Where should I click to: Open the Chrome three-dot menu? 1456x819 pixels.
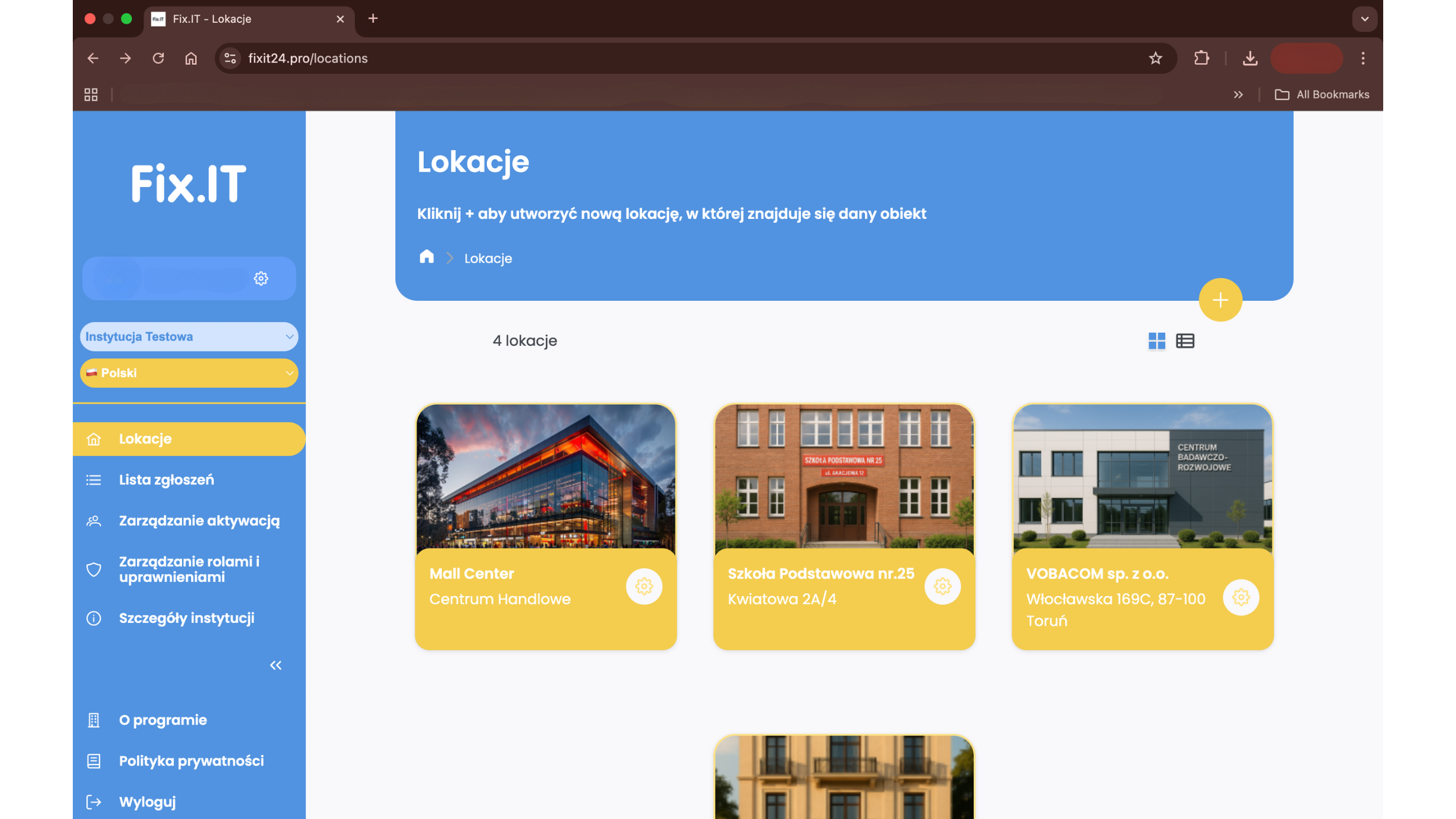coord(1363,58)
